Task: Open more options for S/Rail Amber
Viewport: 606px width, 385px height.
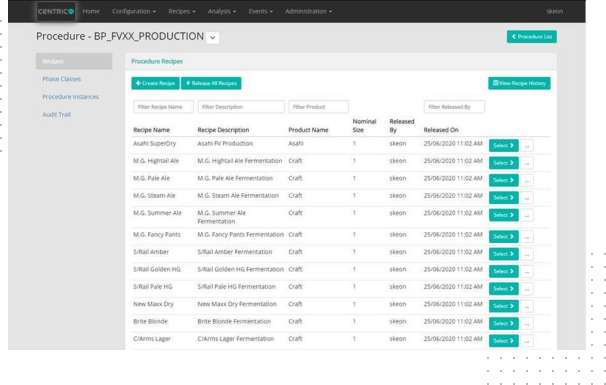Action: [527, 254]
